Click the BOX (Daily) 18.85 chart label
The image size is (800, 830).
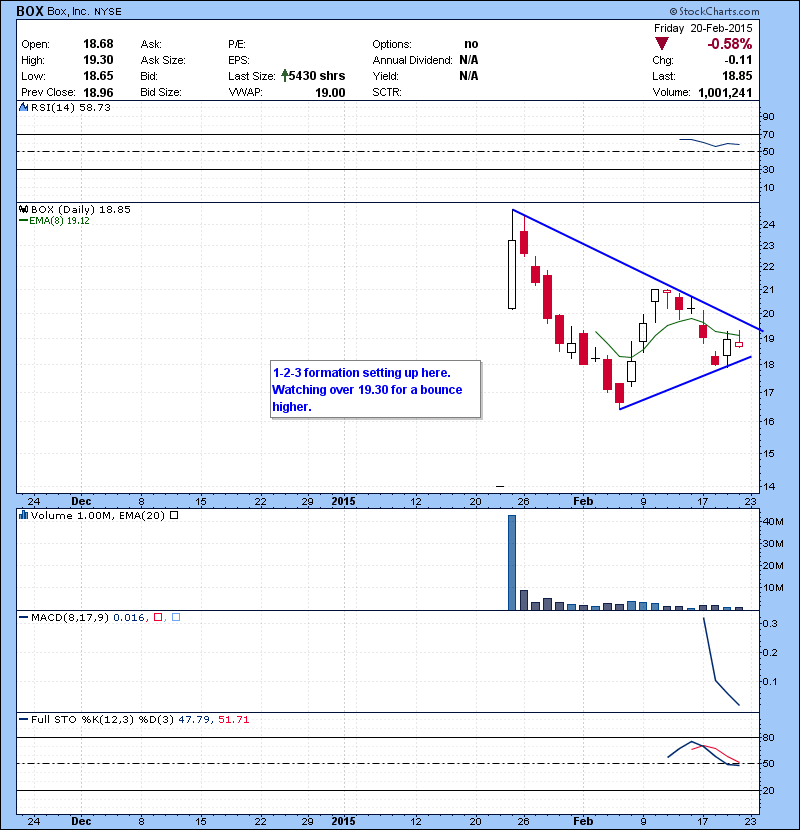(80, 209)
